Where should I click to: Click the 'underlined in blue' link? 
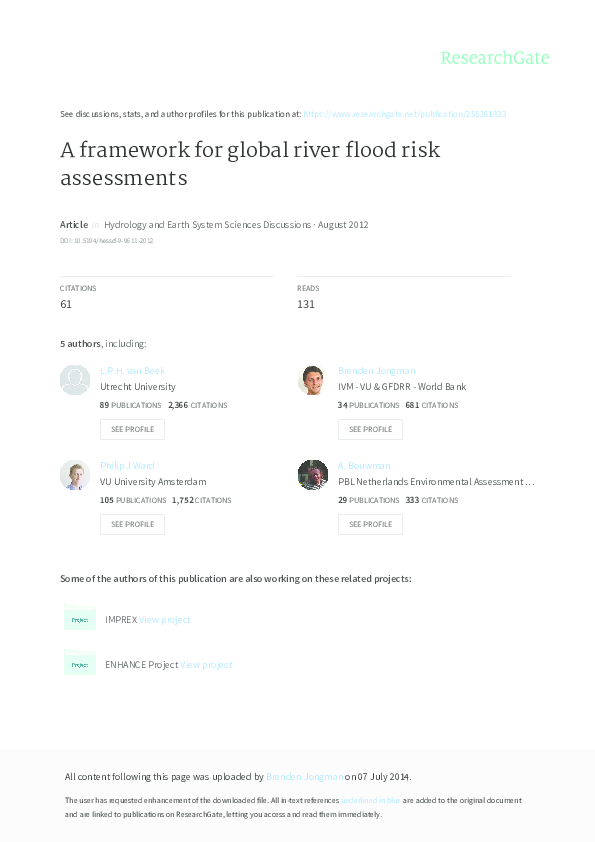(369, 800)
